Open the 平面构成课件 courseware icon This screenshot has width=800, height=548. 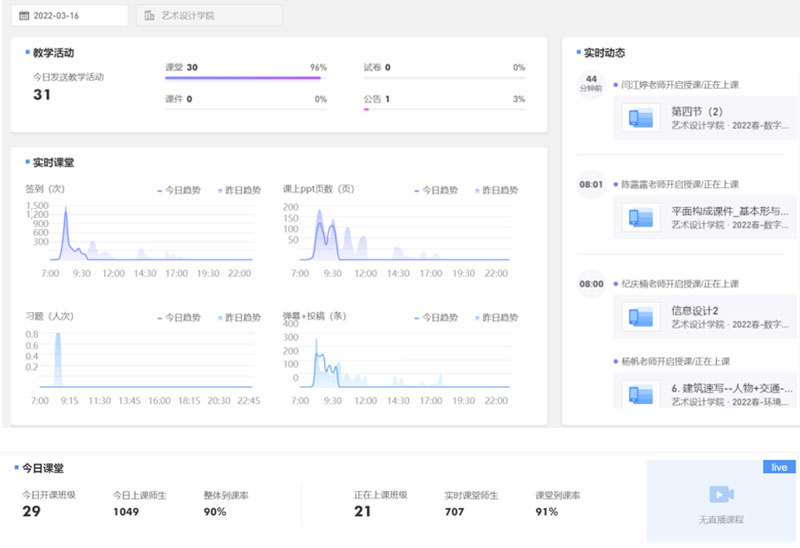pyautogui.click(x=639, y=218)
